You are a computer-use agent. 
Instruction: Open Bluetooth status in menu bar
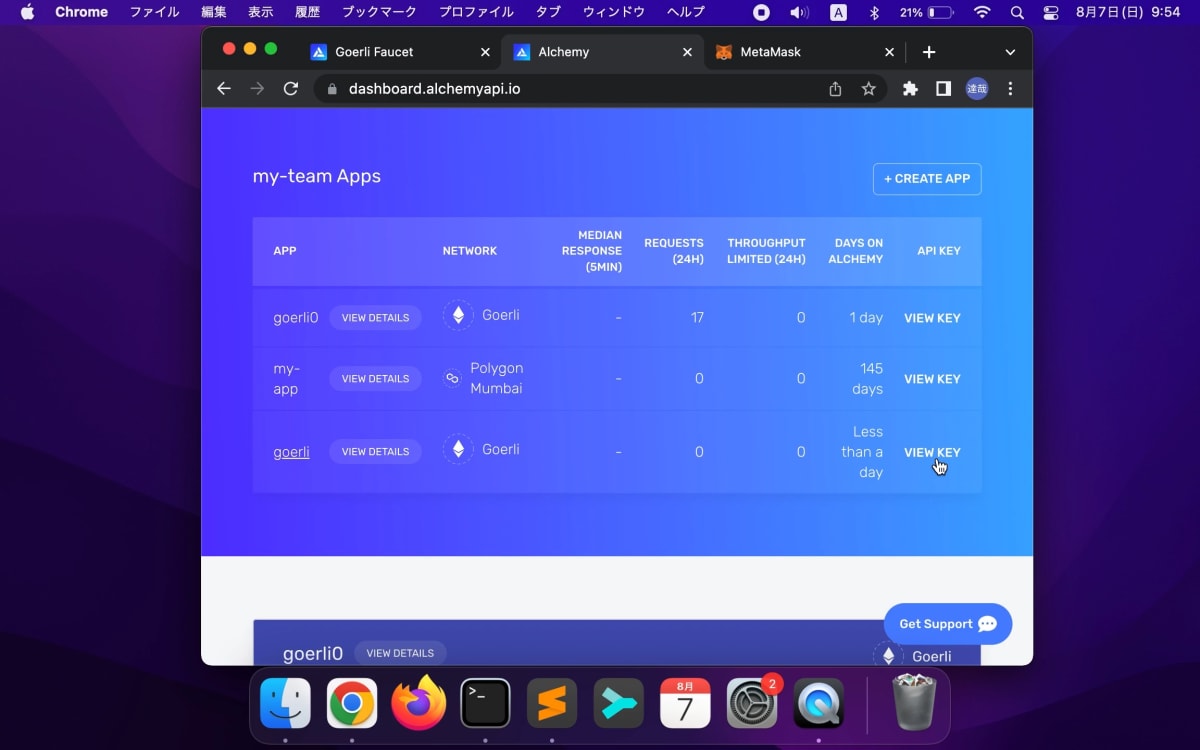pos(873,12)
